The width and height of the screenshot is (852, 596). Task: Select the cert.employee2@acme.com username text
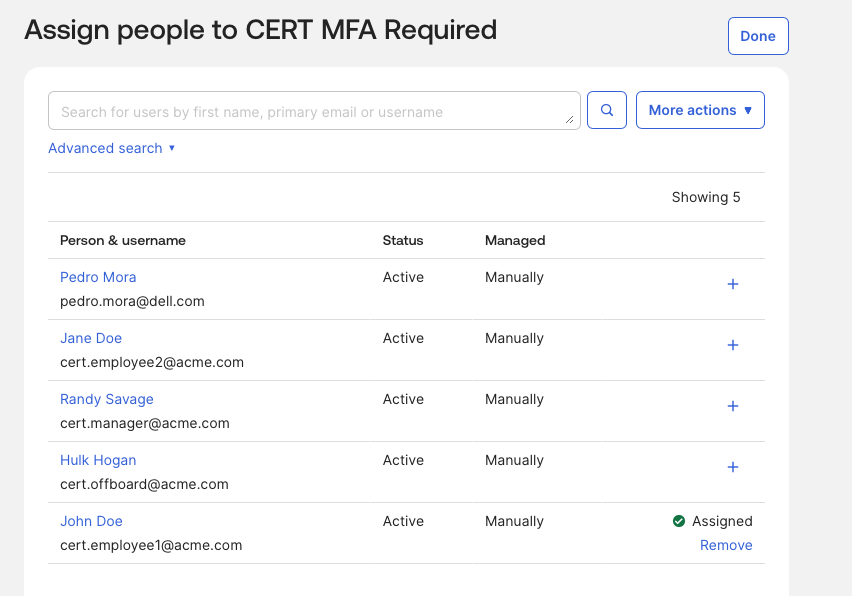(152, 362)
